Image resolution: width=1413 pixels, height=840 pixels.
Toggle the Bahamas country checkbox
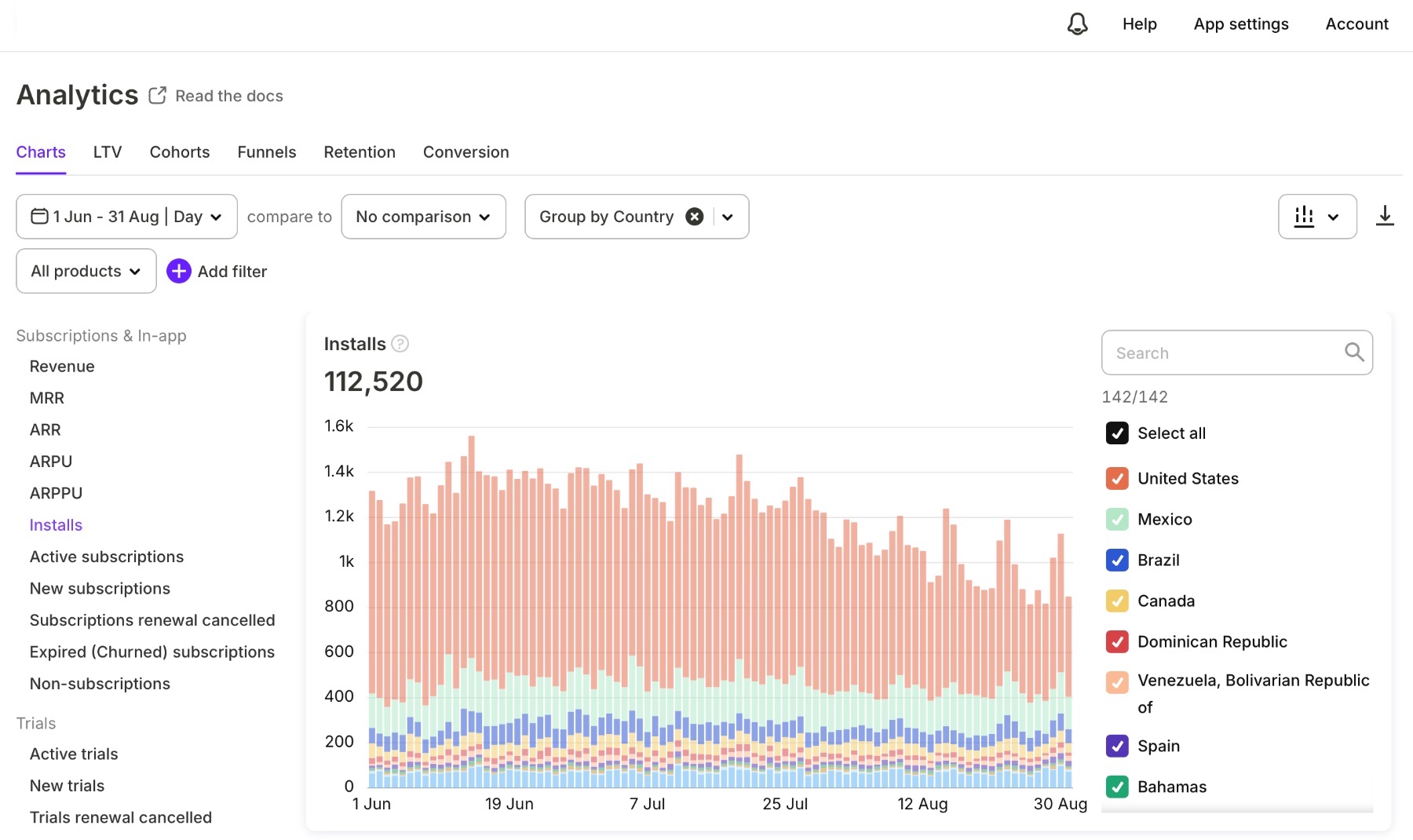coord(1117,787)
